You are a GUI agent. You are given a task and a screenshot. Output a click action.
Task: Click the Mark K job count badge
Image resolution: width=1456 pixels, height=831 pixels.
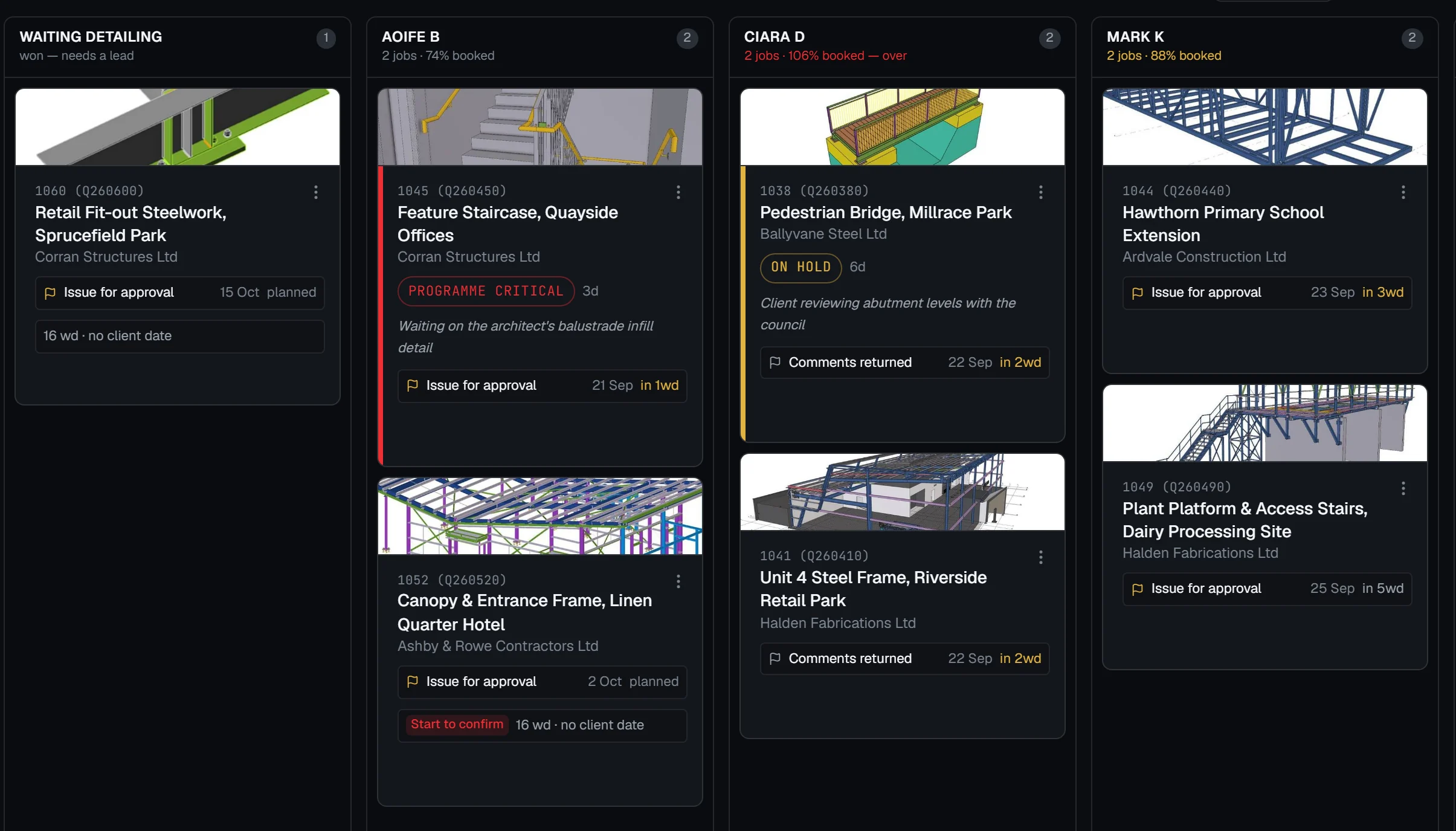[1412, 38]
